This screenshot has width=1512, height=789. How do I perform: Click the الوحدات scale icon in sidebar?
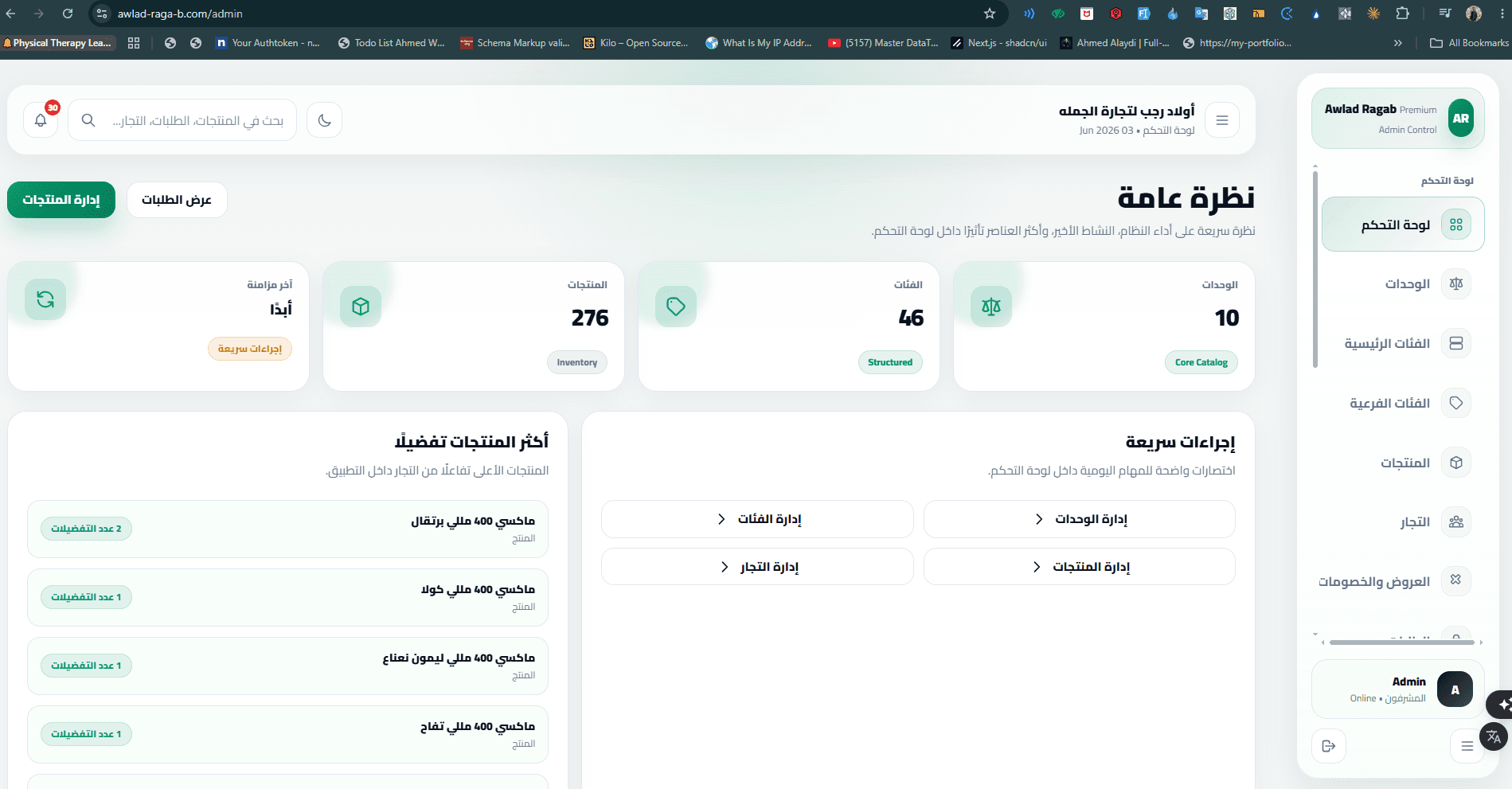[1456, 284]
